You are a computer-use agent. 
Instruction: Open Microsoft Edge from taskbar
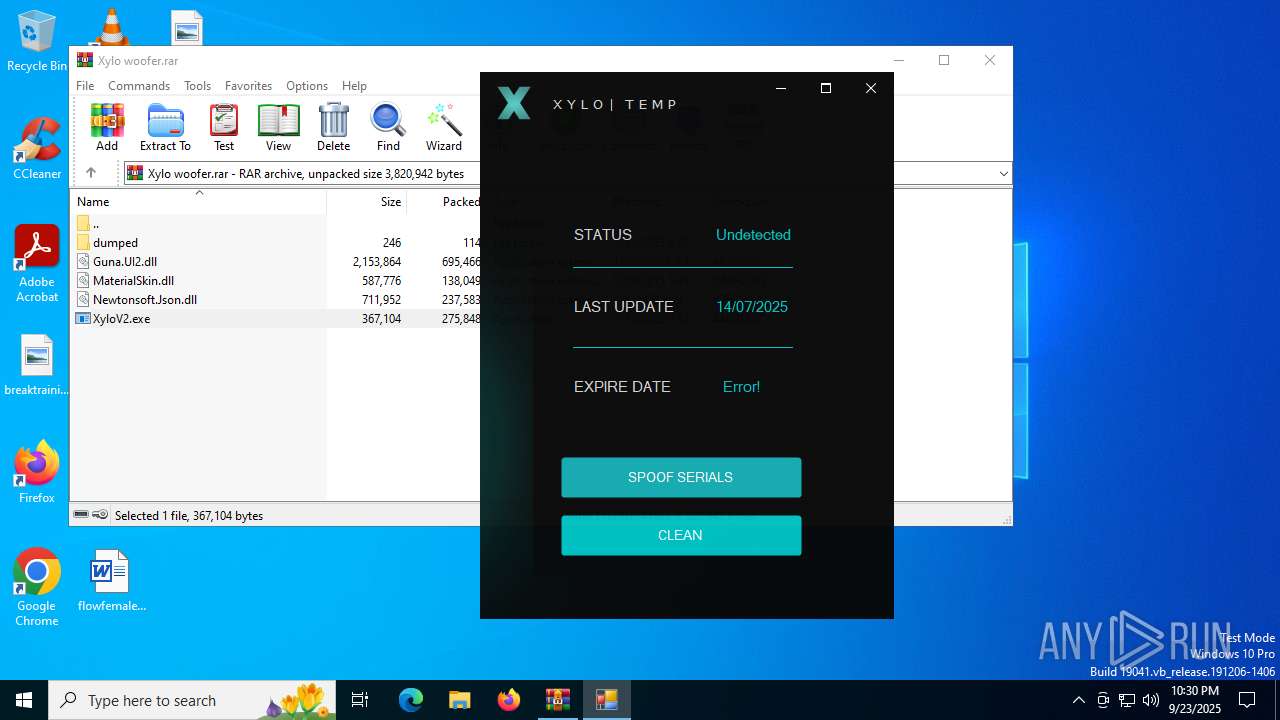(x=411, y=700)
